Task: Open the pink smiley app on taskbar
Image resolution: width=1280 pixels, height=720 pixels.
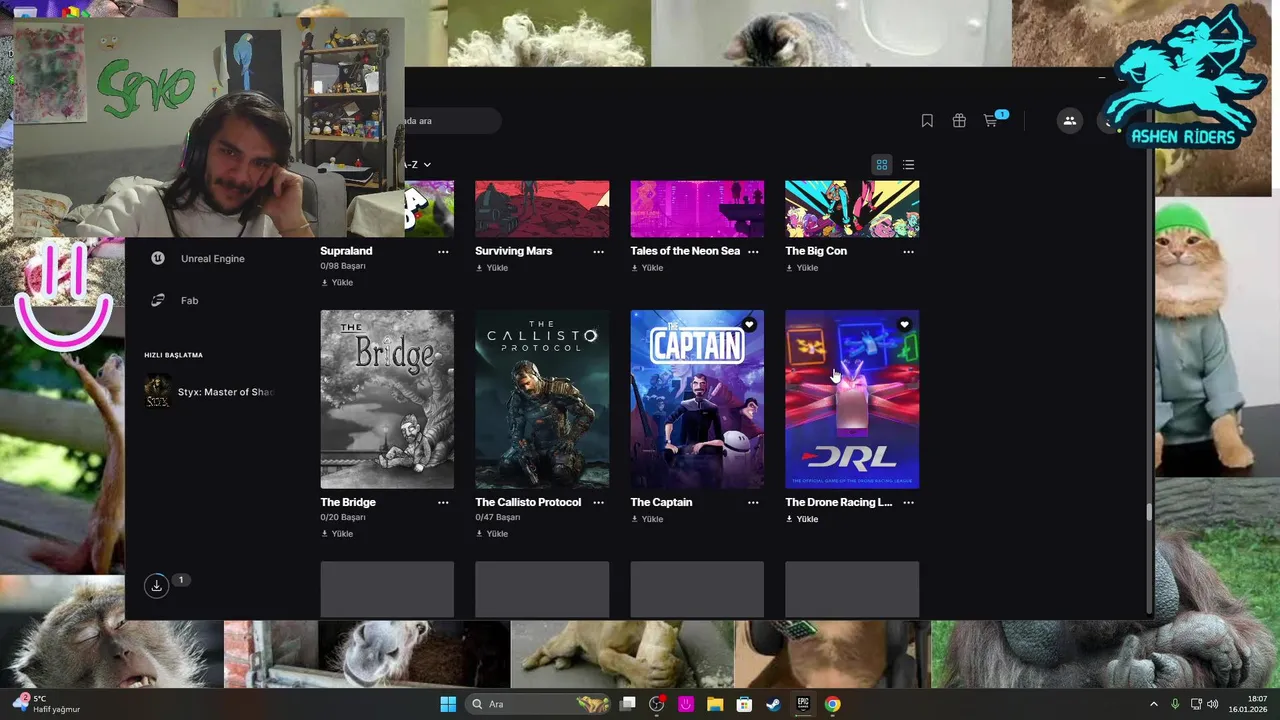Action: [686, 704]
